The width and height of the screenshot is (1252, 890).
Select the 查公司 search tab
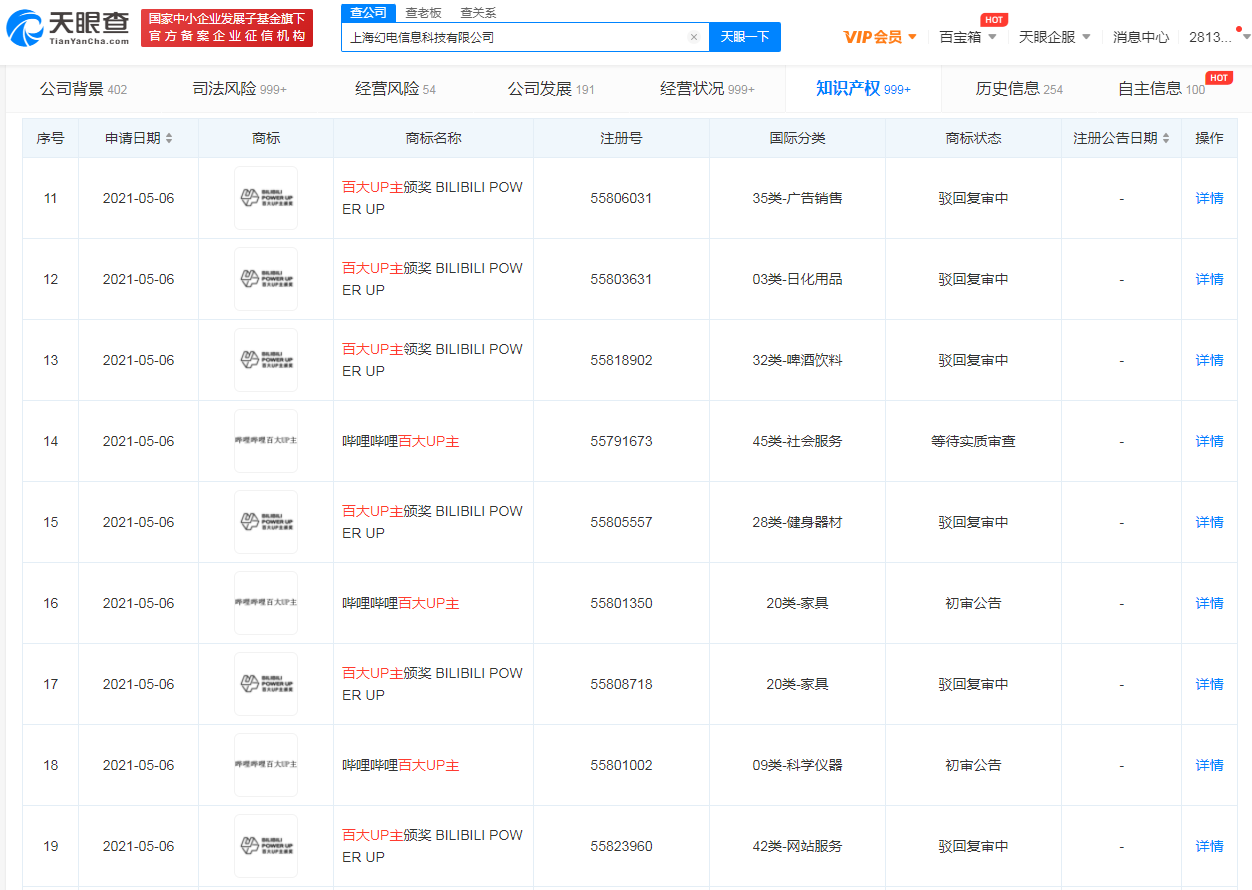(368, 12)
